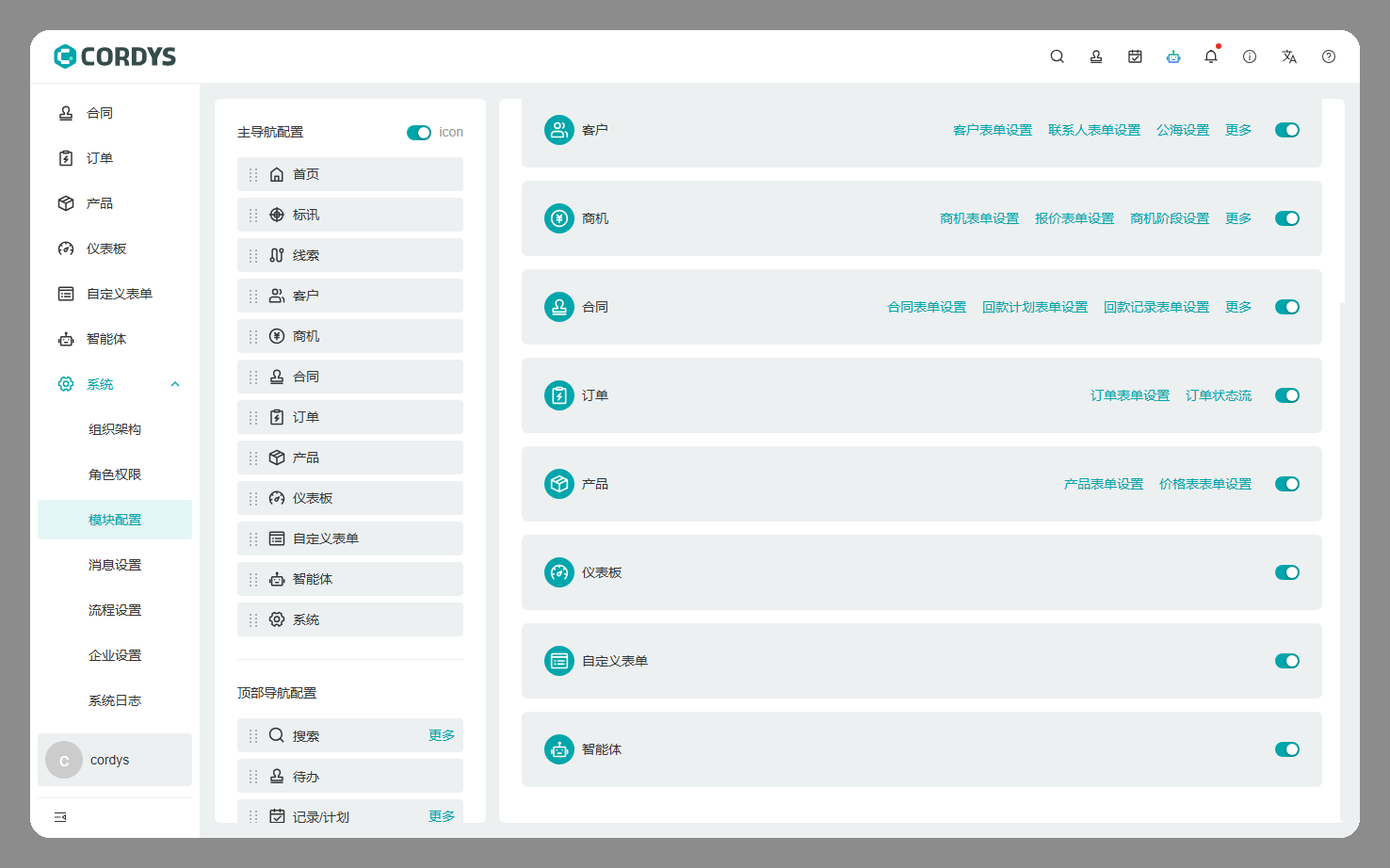This screenshot has height=868, width=1390.
Task: Click the 自定义表单 module round icon
Action: pyautogui.click(x=559, y=661)
